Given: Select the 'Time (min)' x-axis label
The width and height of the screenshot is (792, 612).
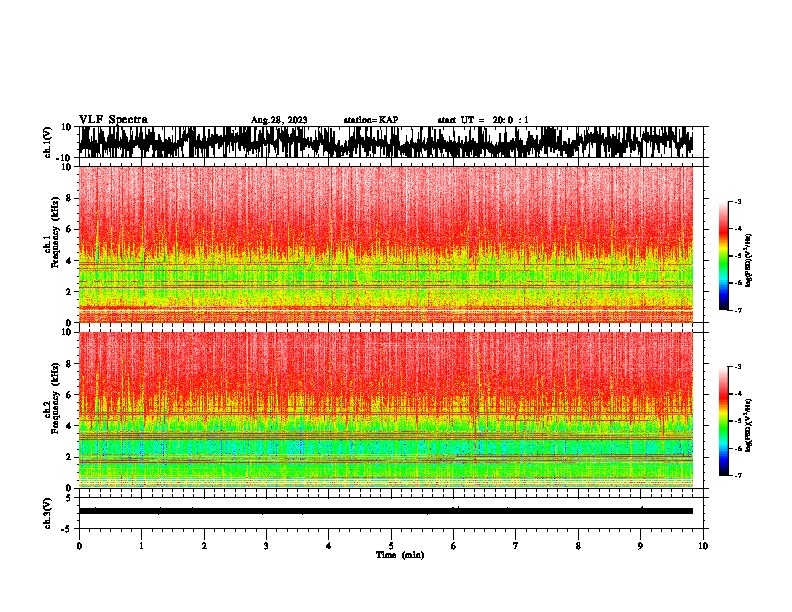Looking at the screenshot, I should (400, 555).
